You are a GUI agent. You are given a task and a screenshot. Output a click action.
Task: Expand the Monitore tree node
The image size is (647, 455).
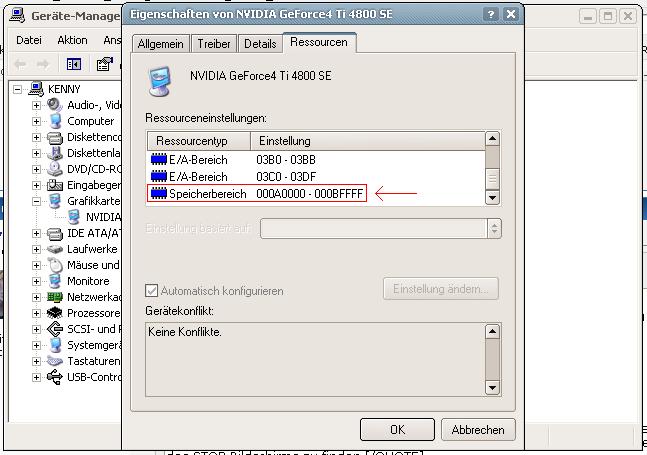click(36, 281)
